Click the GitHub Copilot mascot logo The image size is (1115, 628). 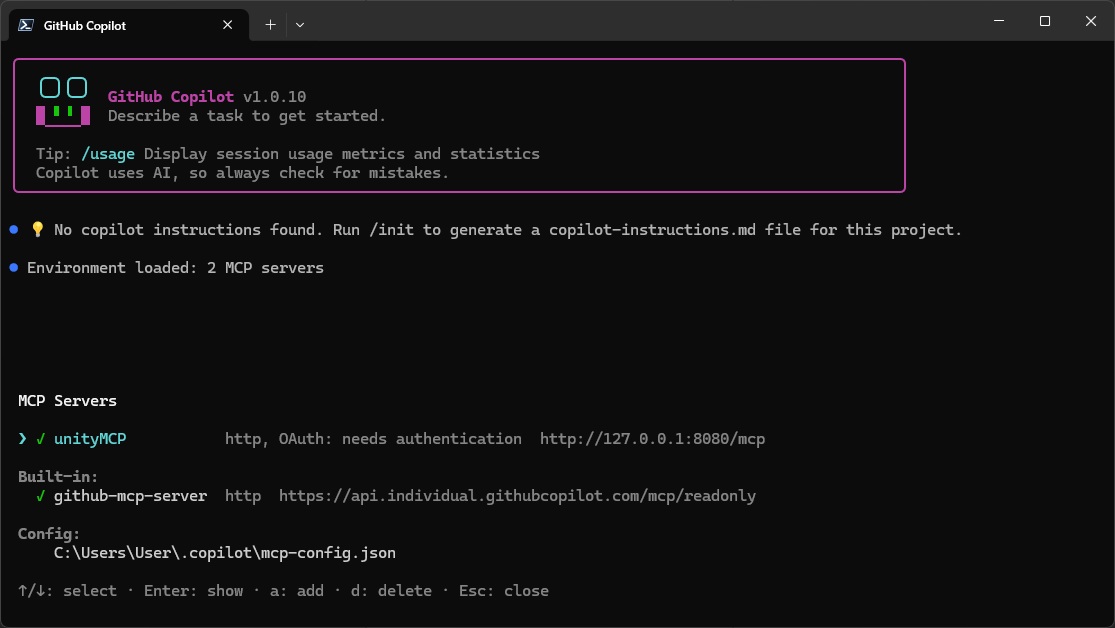[63, 102]
